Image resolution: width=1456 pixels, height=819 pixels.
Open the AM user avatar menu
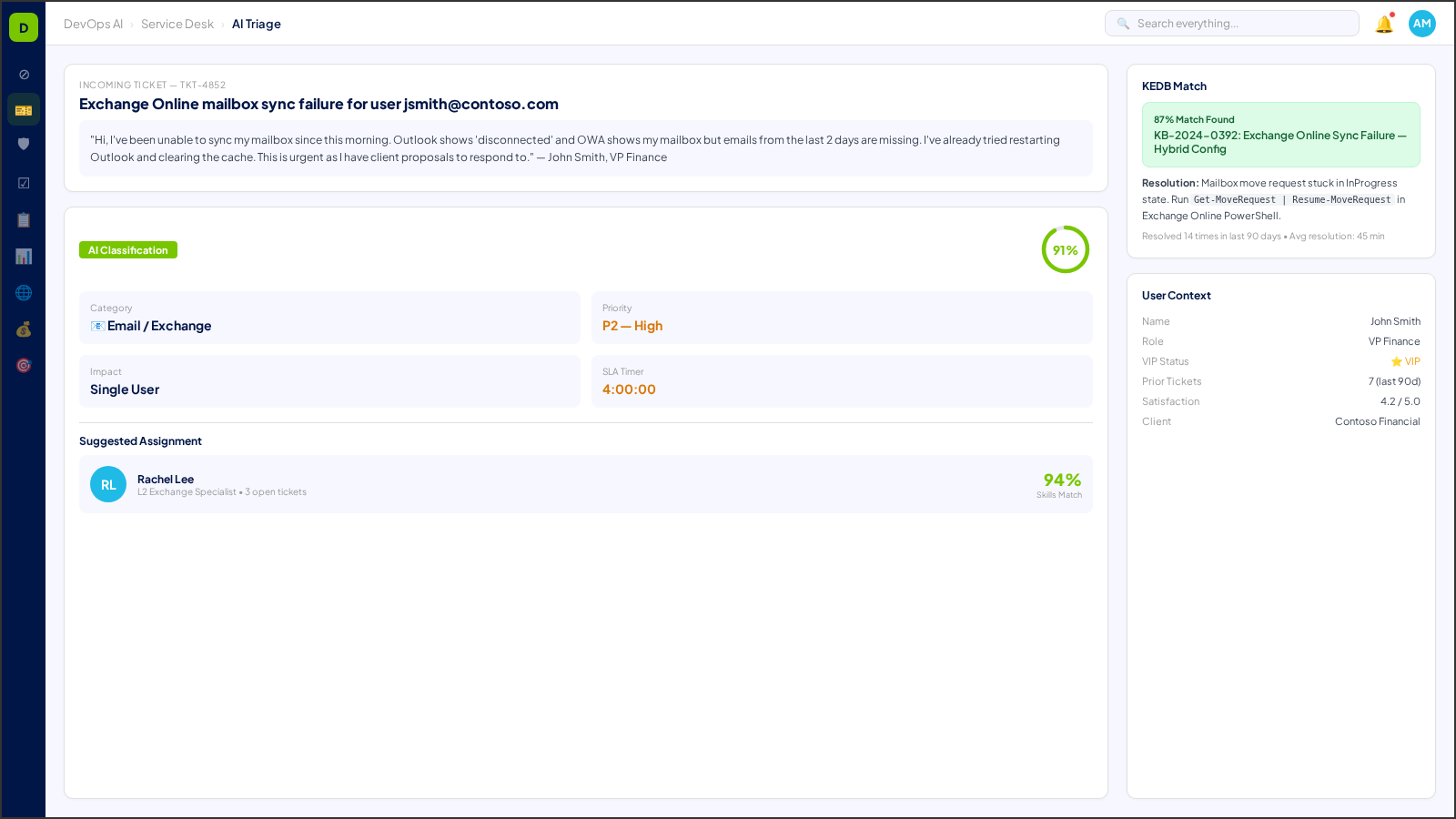pyautogui.click(x=1421, y=24)
